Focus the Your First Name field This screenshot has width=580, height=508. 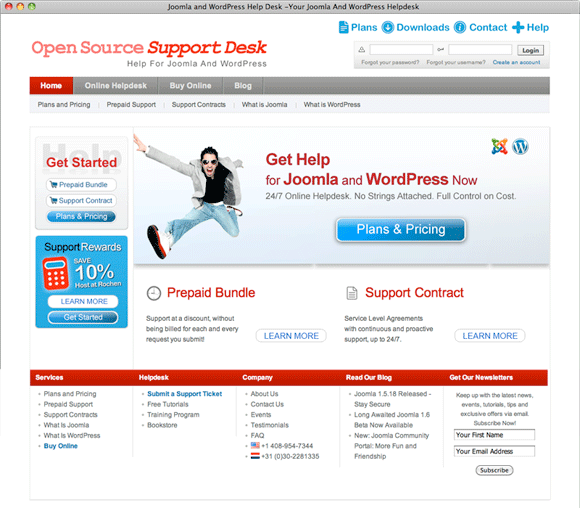tap(494, 435)
